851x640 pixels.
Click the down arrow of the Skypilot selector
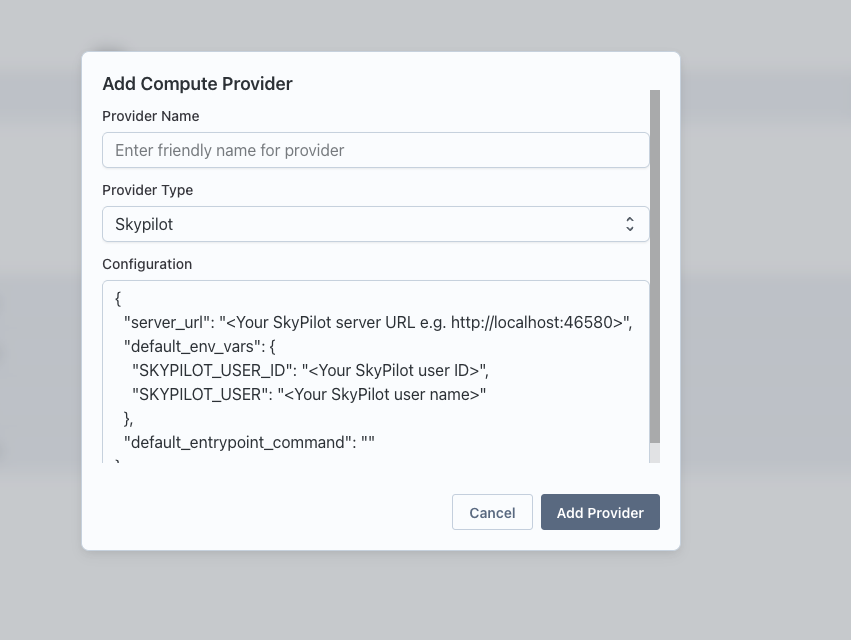[x=629, y=229]
